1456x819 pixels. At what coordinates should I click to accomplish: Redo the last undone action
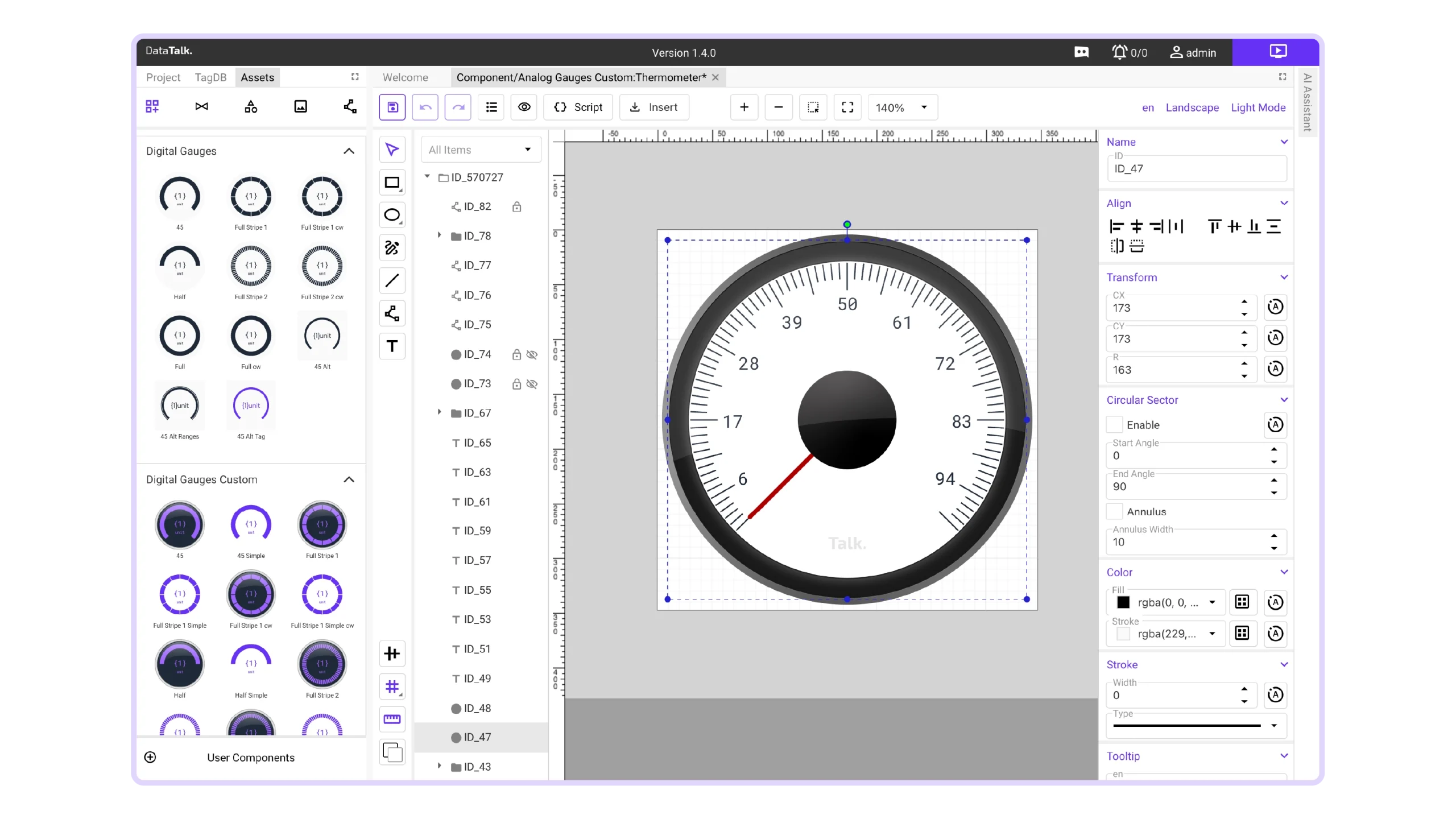point(458,107)
